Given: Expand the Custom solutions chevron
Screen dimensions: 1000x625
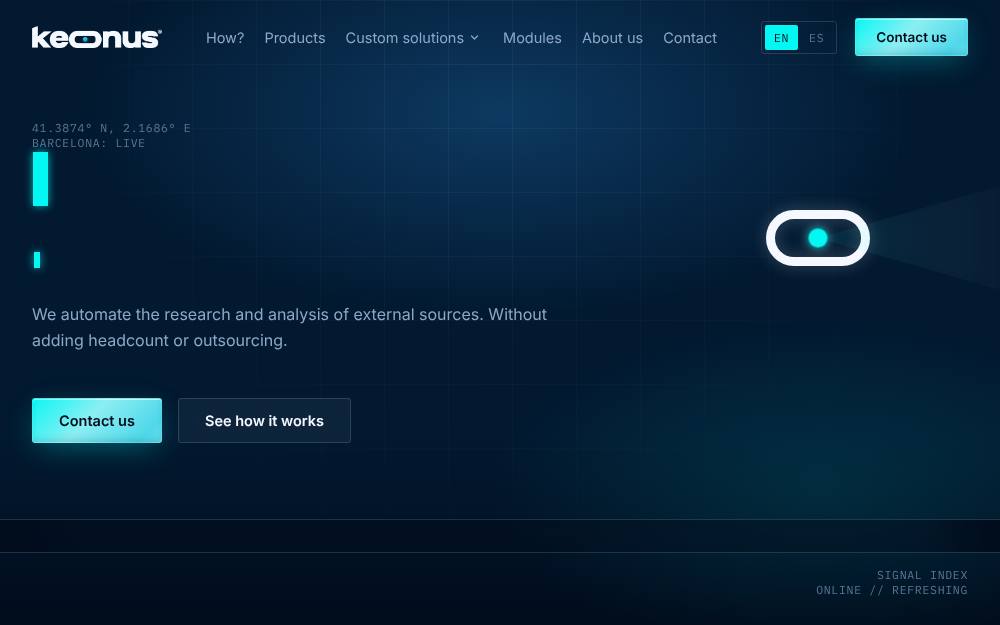Looking at the screenshot, I should (x=474, y=38).
